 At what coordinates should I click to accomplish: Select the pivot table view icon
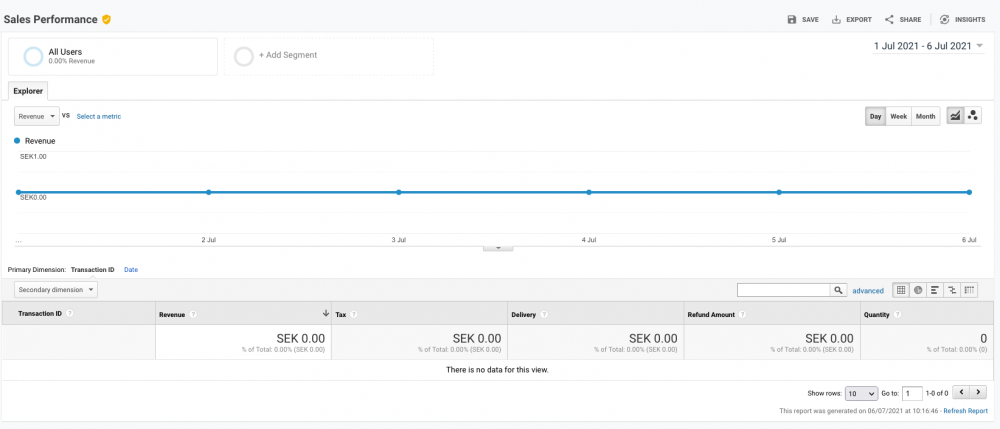coord(968,290)
